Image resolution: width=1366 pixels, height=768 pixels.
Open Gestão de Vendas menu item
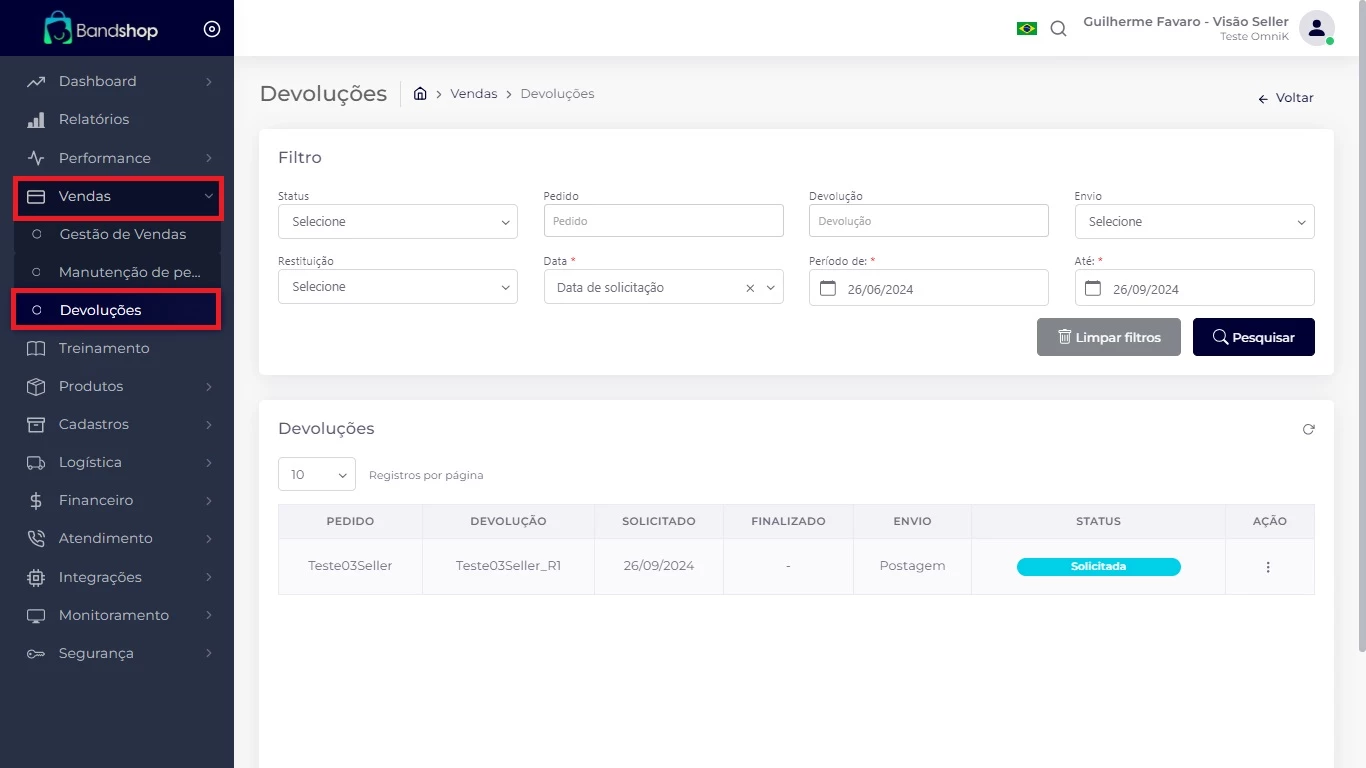click(123, 234)
